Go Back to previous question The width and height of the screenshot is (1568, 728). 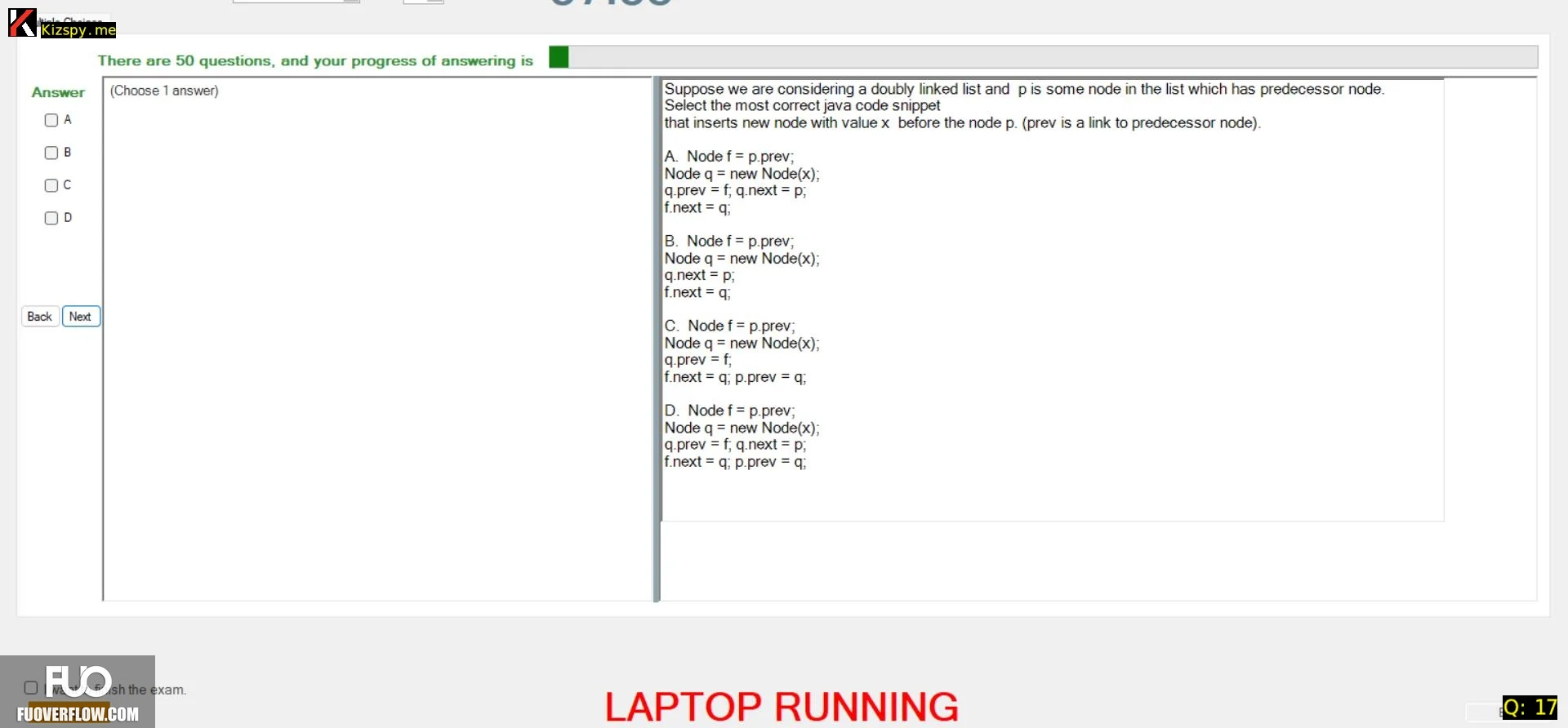40,317
